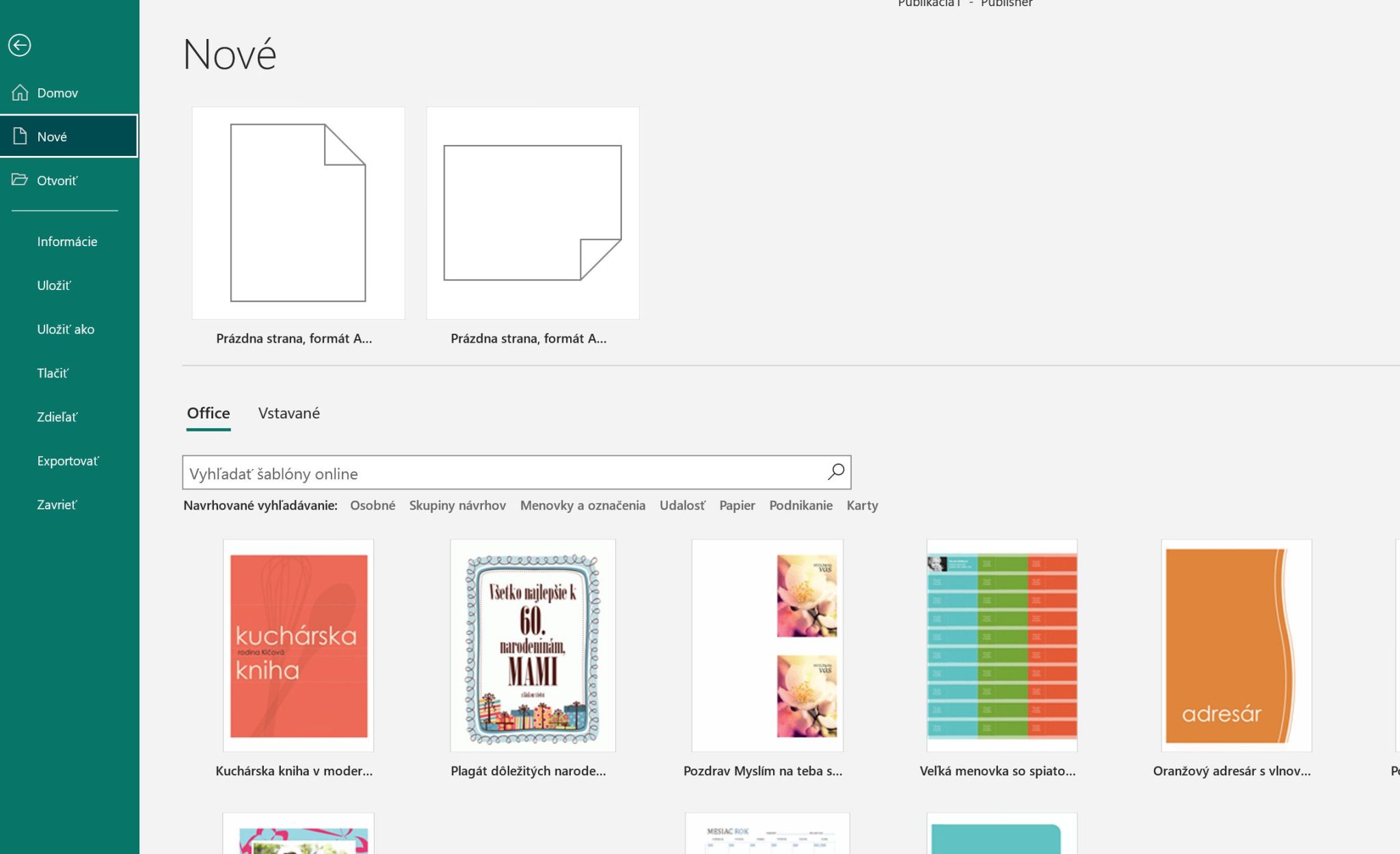Image resolution: width=1400 pixels, height=854 pixels.
Task: Select blank portrait A4 page template
Action: 298,213
